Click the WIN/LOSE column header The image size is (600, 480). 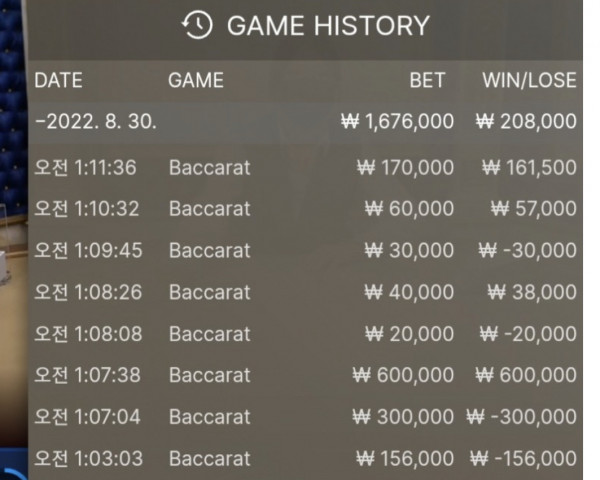click(529, 81)
